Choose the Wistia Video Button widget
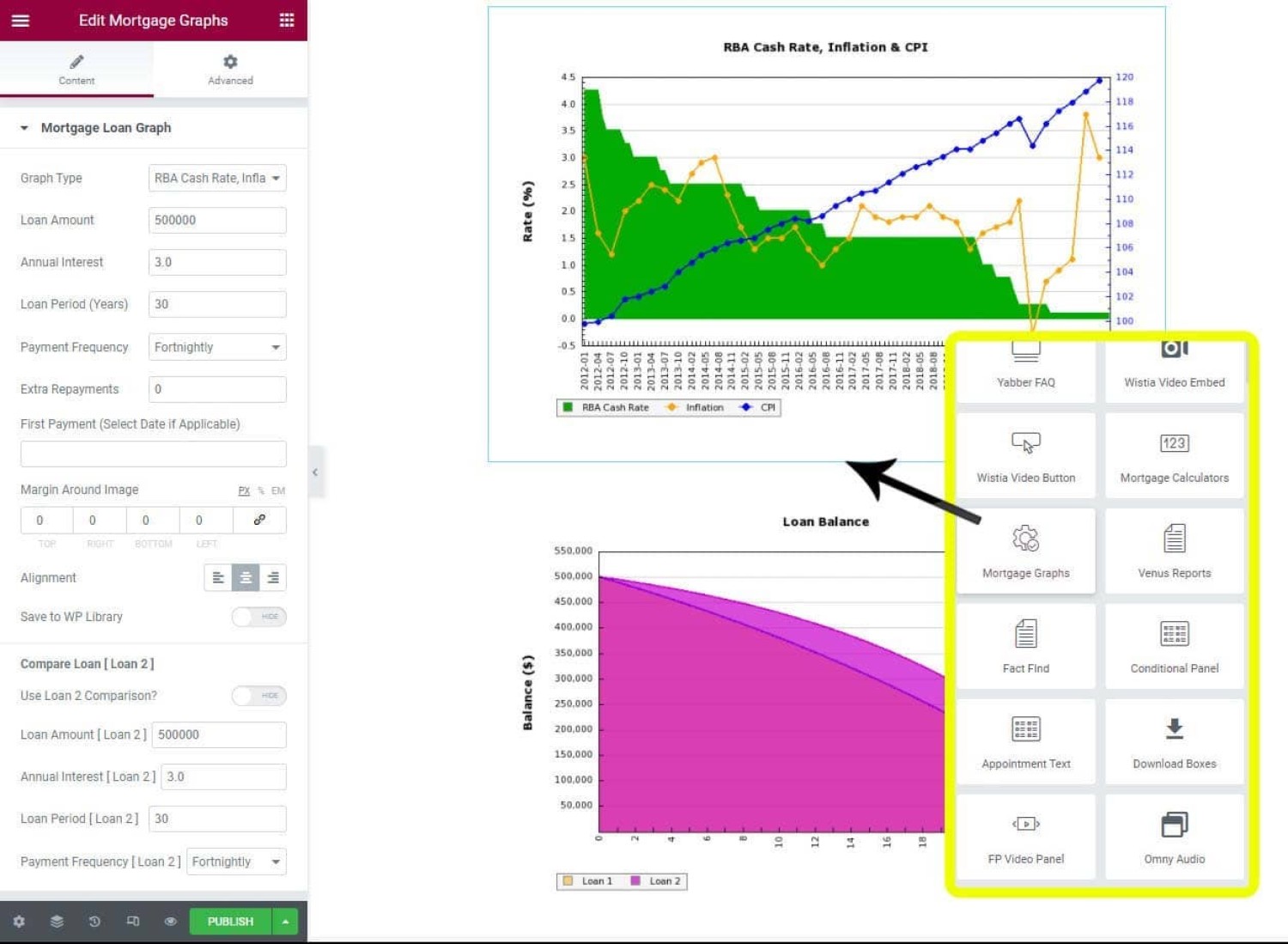 1025,455
